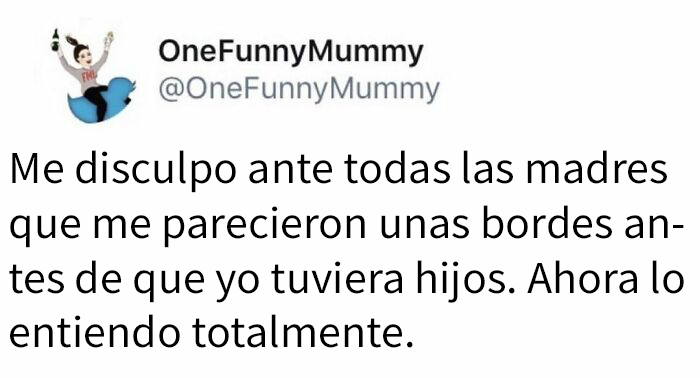Click the word "entiendo" in the tweet
The width and height of the screenshot is (700, 378).
tap(95, 332)
